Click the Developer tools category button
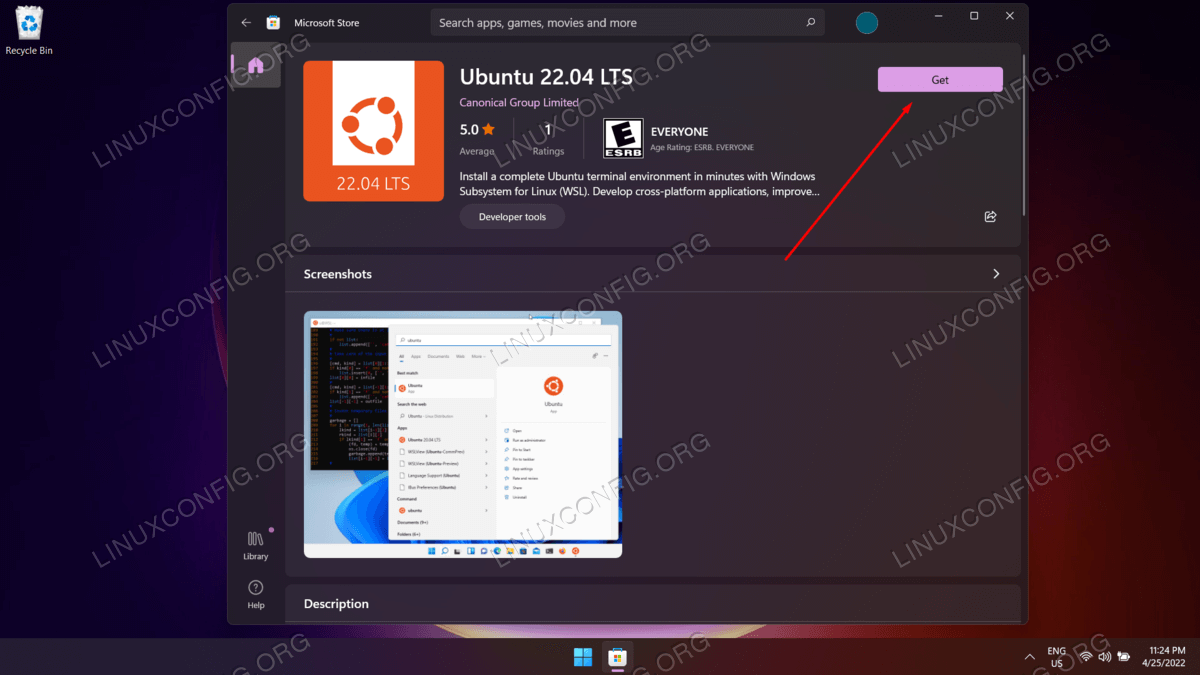 512,217
